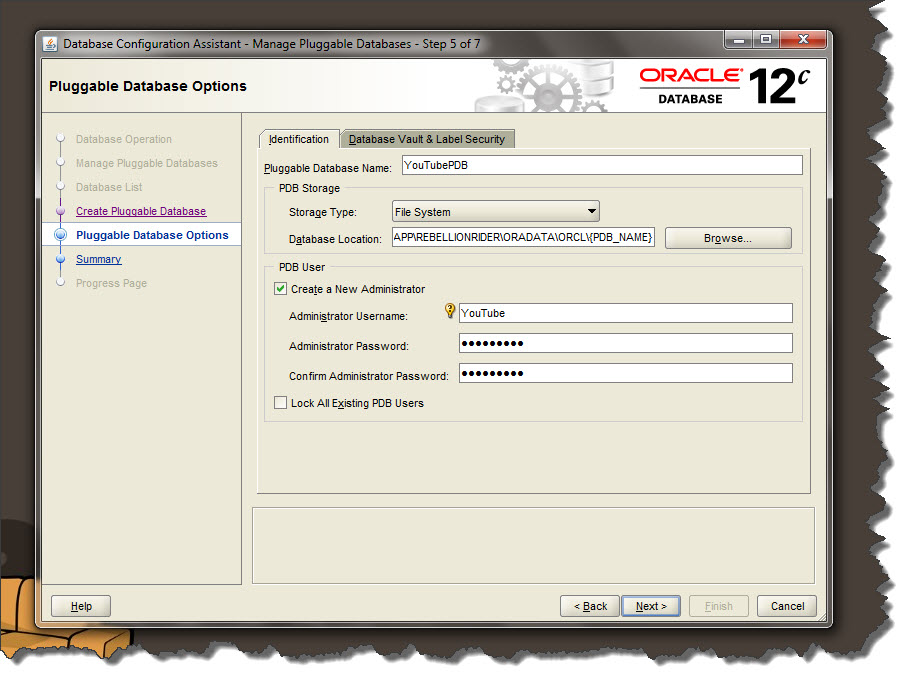Viewport: 912px width, 684px height.
Task: Click the lightbulb hint beside Administrator Username
Action: point(452,312)
